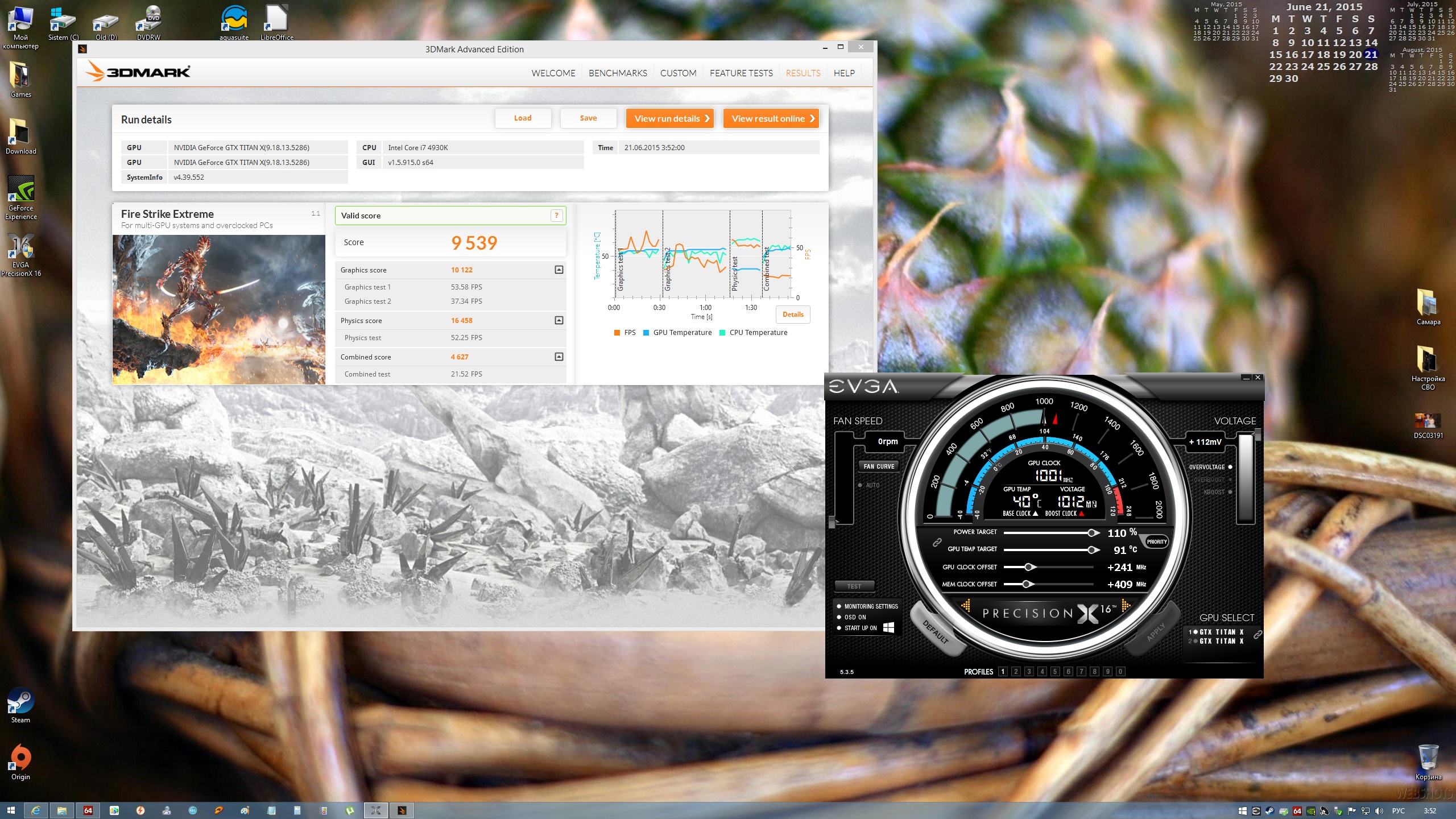The width and height of the screenshot is (1456, 819).
Task: Click the View run details button
Action: (669, 118)
